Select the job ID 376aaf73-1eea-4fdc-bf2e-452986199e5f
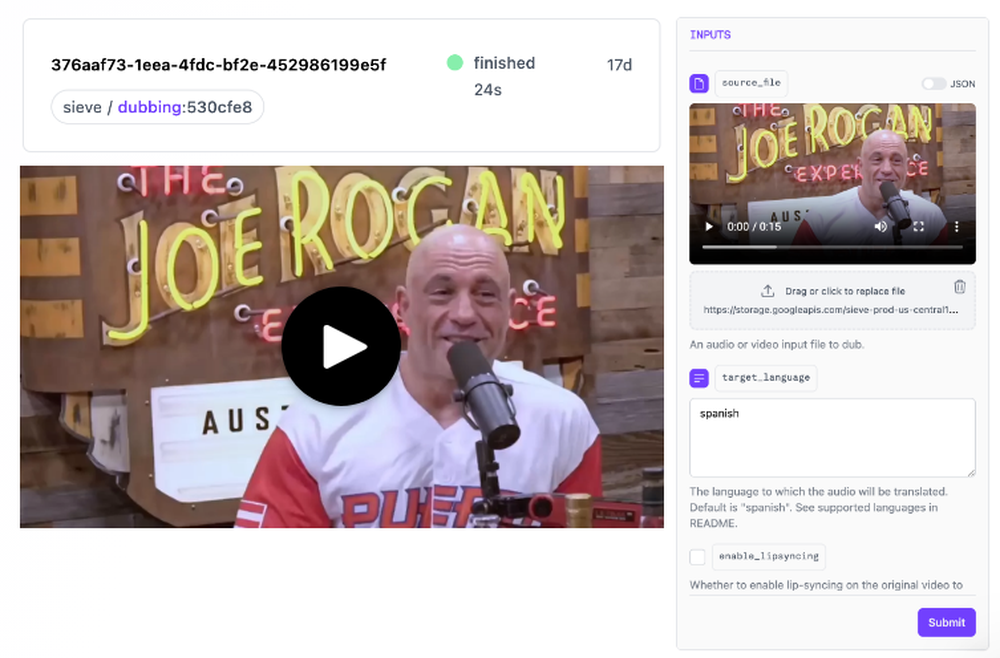The width and height of the screenshot is (1000, 658). [219, 65]
